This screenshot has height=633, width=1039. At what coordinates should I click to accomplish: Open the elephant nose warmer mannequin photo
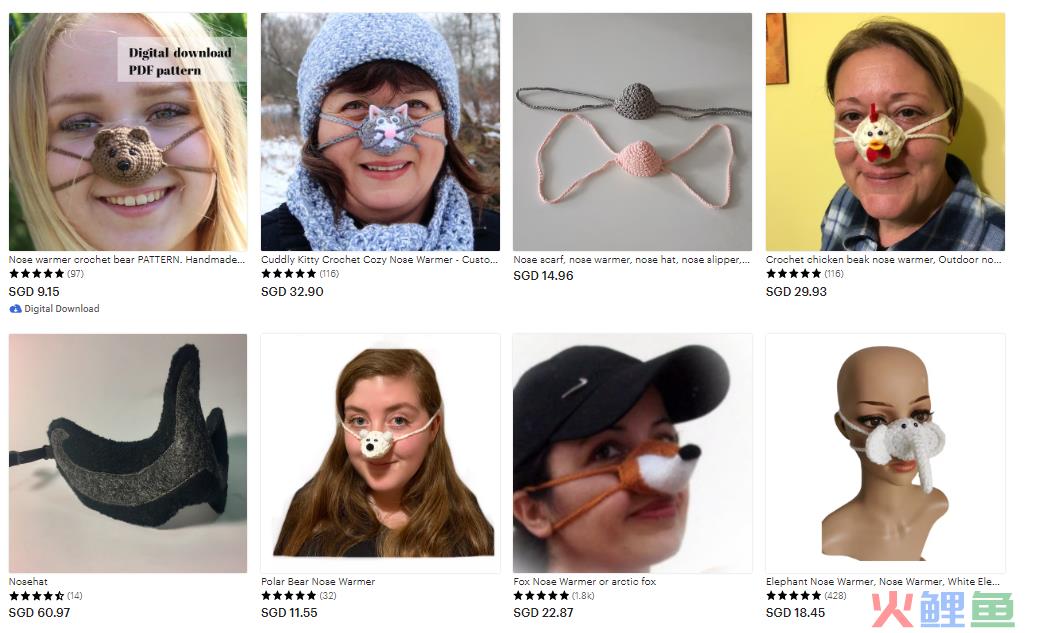(885, 453)
